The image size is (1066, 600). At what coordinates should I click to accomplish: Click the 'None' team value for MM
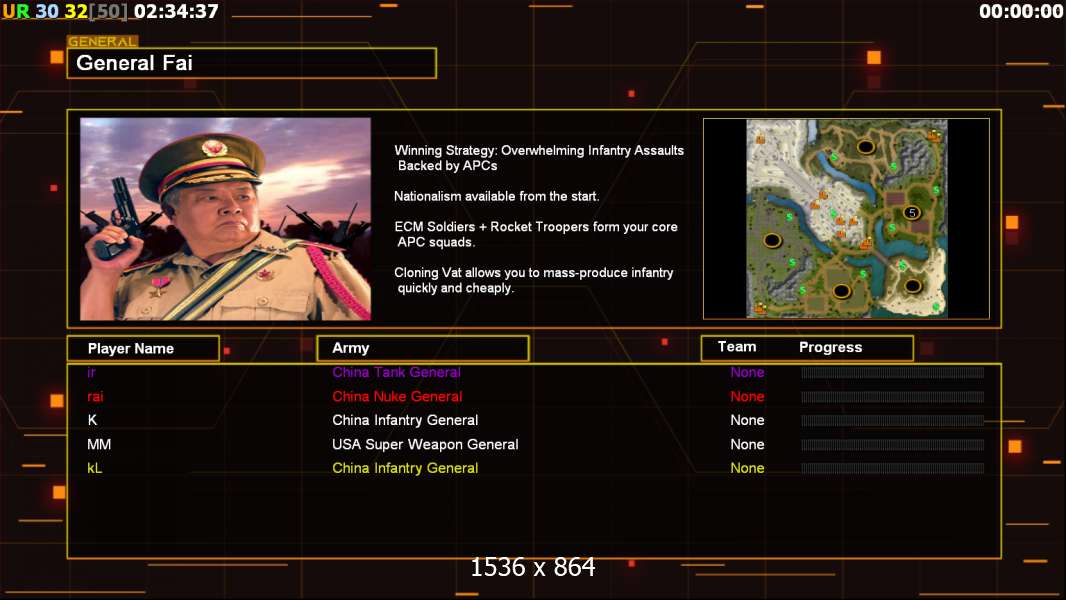[x=747, y=444]
